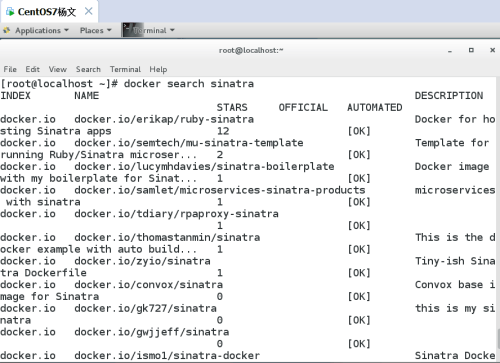The width and height of the screenshot is (500, 363).
Task: Click docker.io/lucymhdavies/sinatra-boilerplate entry
Action: tap(204, 166)
